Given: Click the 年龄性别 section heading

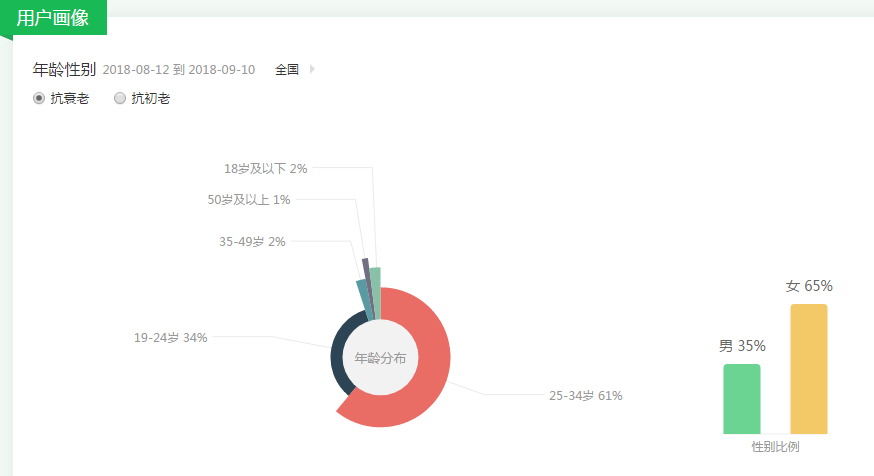Looking at the screenshot, I should 64,69.
